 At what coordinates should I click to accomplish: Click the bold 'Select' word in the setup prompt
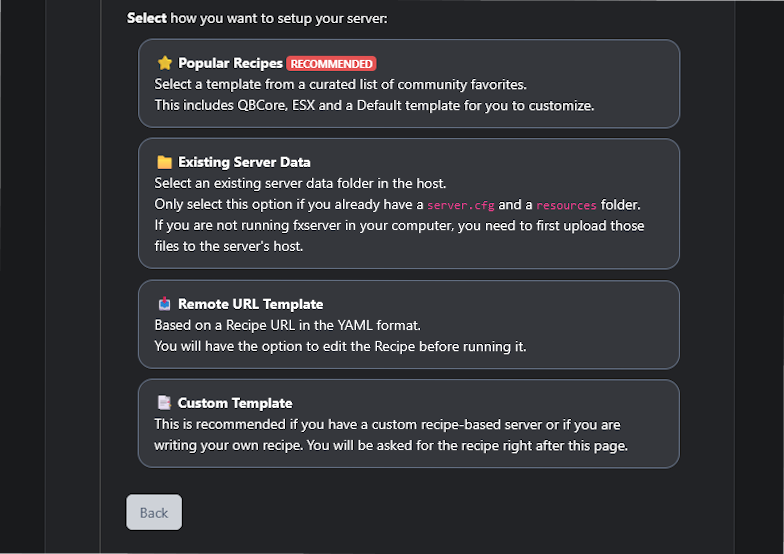(147, 18)
